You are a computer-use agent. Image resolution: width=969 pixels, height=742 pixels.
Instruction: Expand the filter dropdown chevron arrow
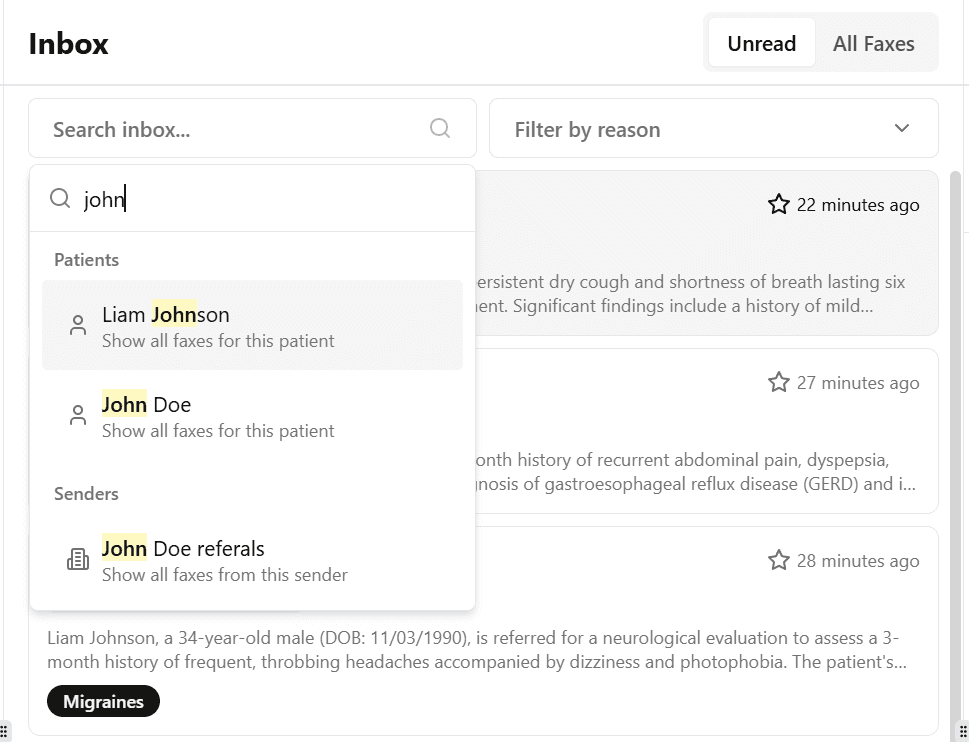tap(902, 128)
